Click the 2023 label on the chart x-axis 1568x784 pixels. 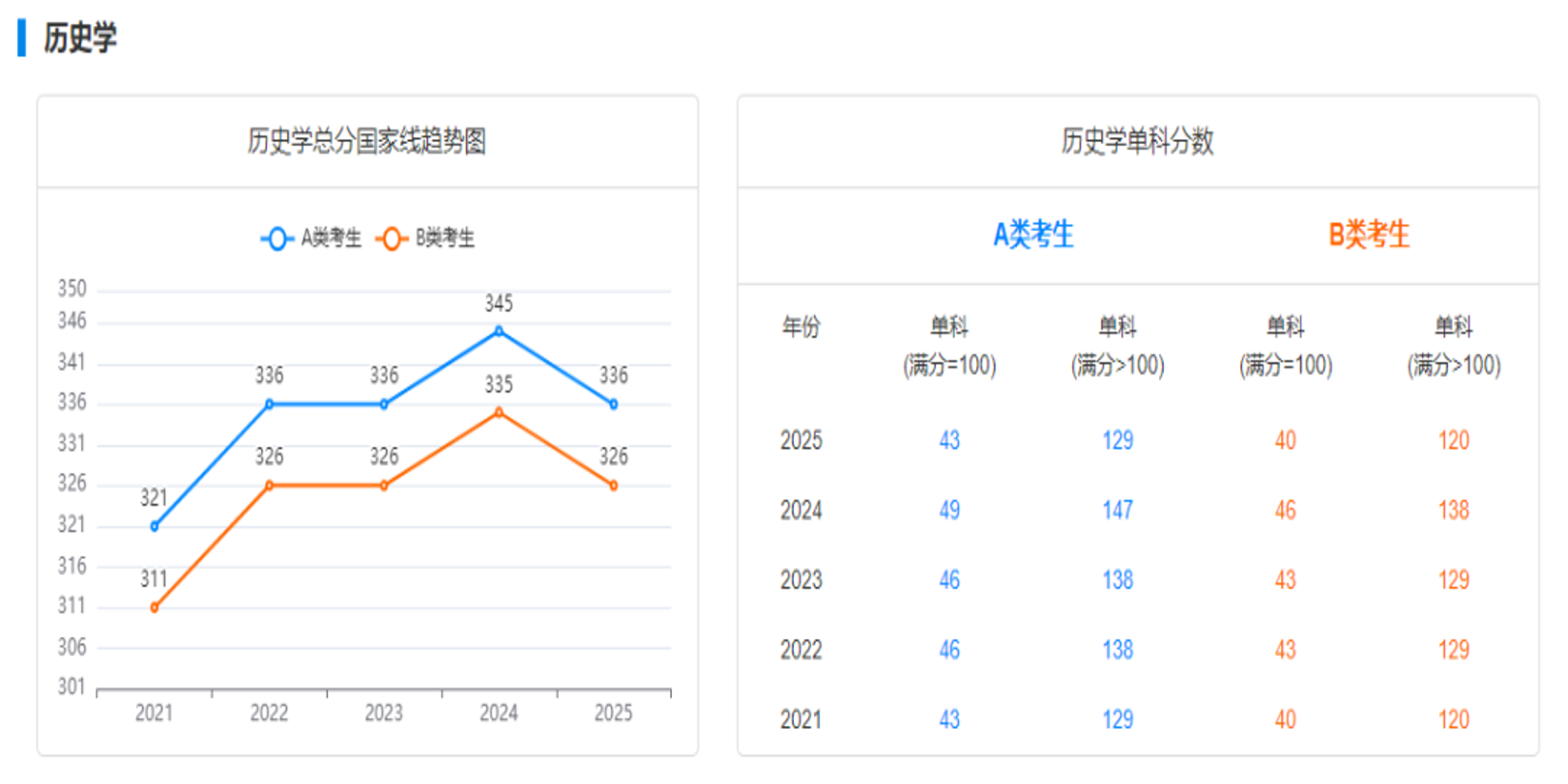coord(384,713)
